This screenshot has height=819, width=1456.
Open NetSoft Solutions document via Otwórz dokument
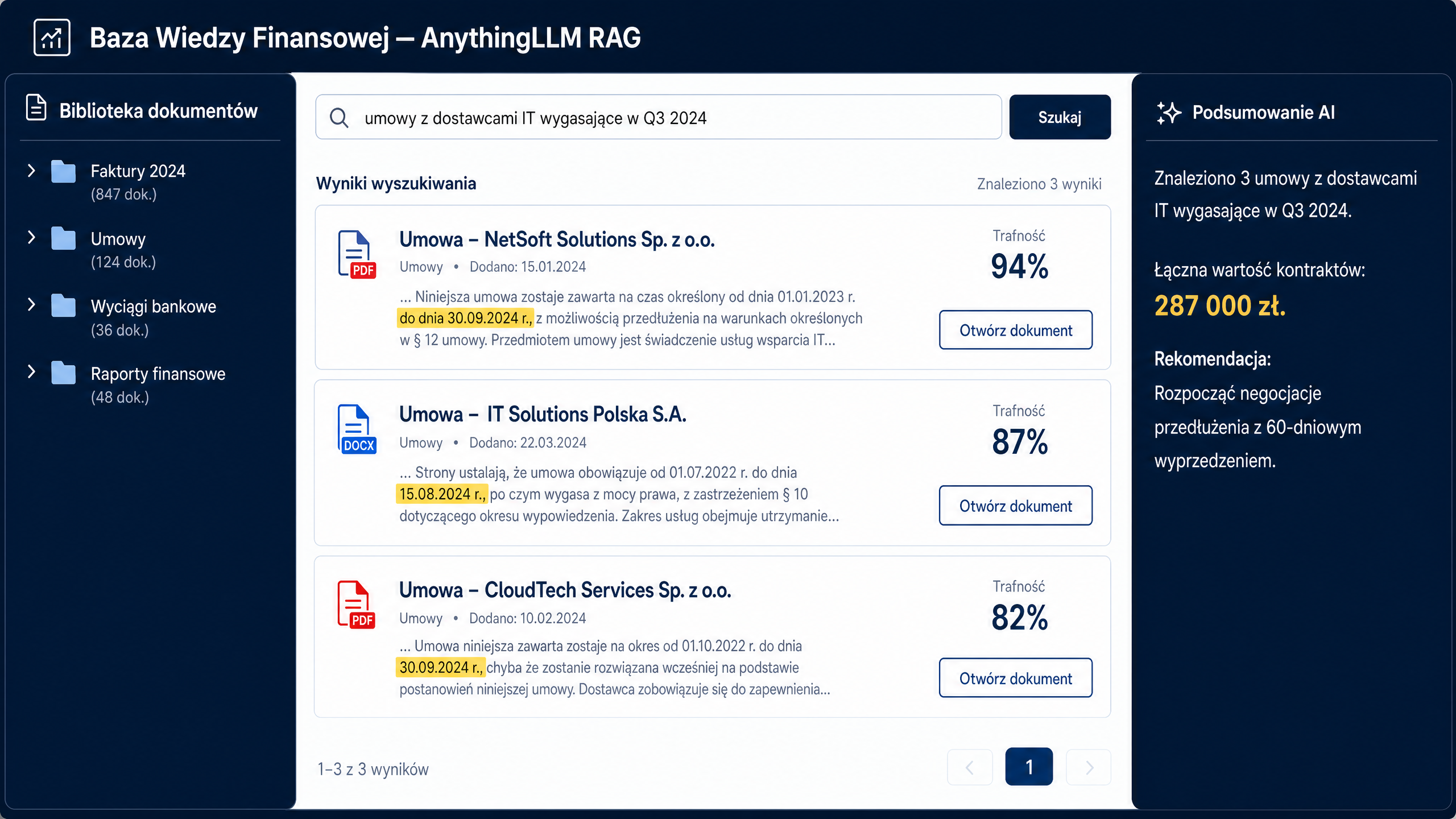(1015, 330)
